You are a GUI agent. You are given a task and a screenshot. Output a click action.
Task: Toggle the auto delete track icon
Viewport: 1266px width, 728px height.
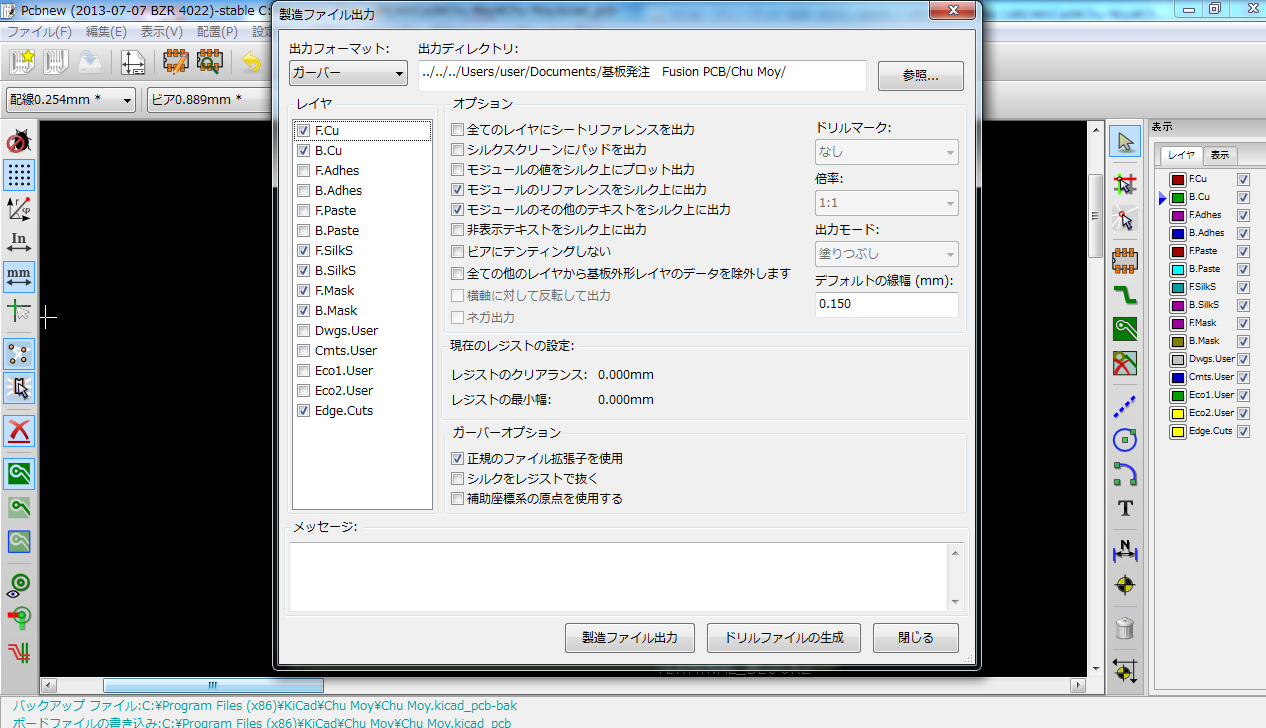[19, 431]
